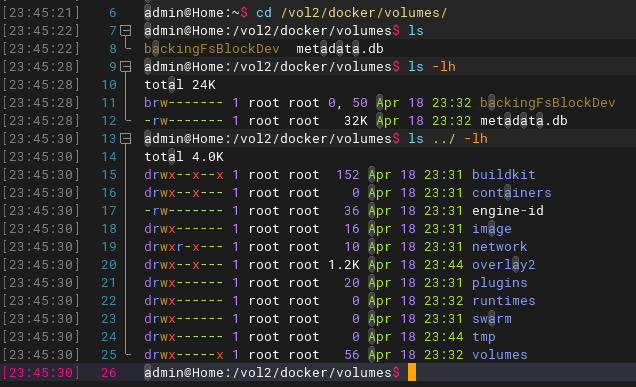Image resolution: width=636 pixels, height=387 pixels.
Task: Click the highlighted timestamp on line 26
Action: 41,372
